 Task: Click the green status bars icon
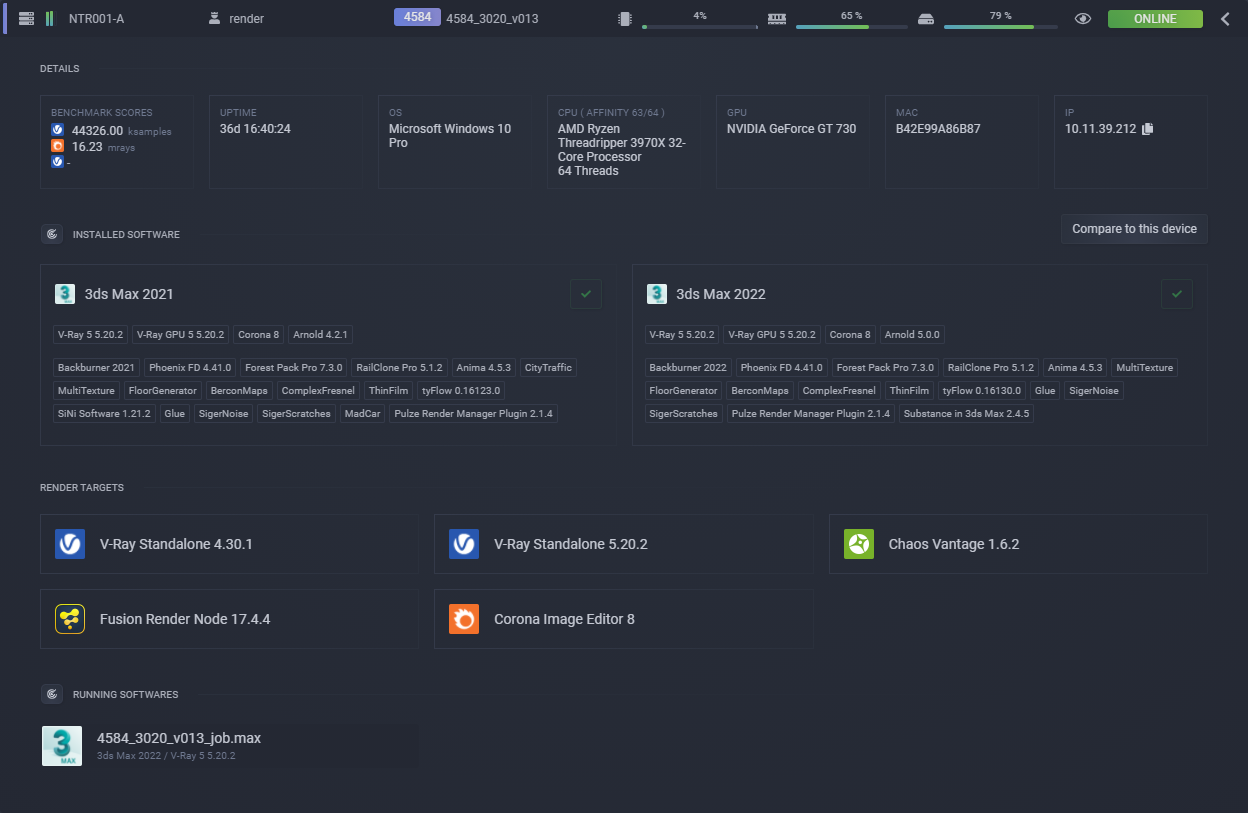click(x=49, y=19)
